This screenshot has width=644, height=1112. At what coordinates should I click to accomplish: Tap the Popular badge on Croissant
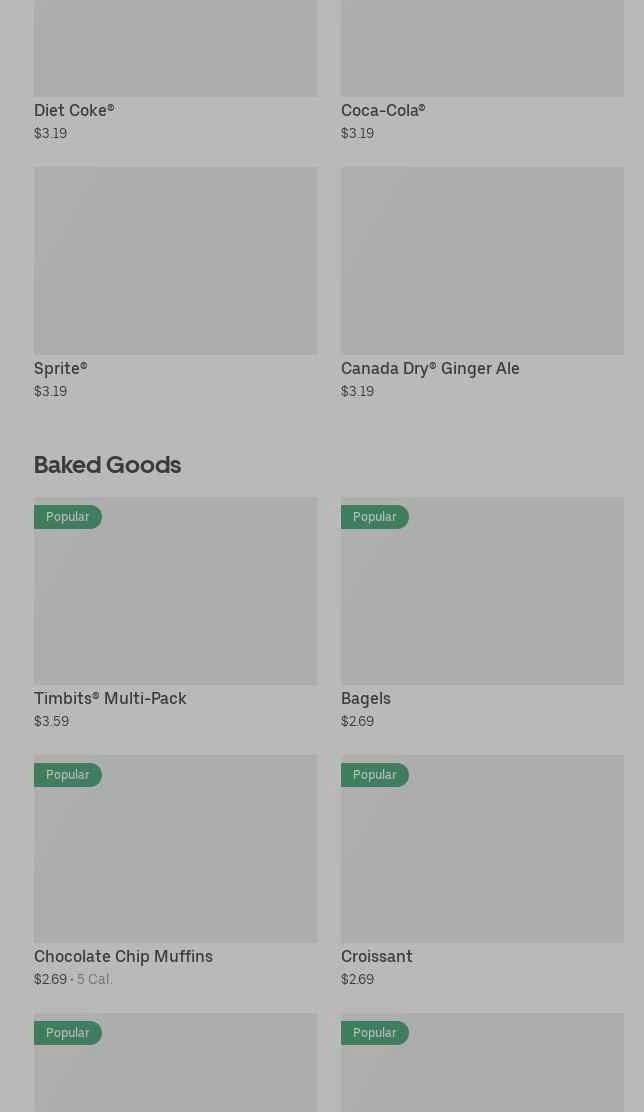375,775
